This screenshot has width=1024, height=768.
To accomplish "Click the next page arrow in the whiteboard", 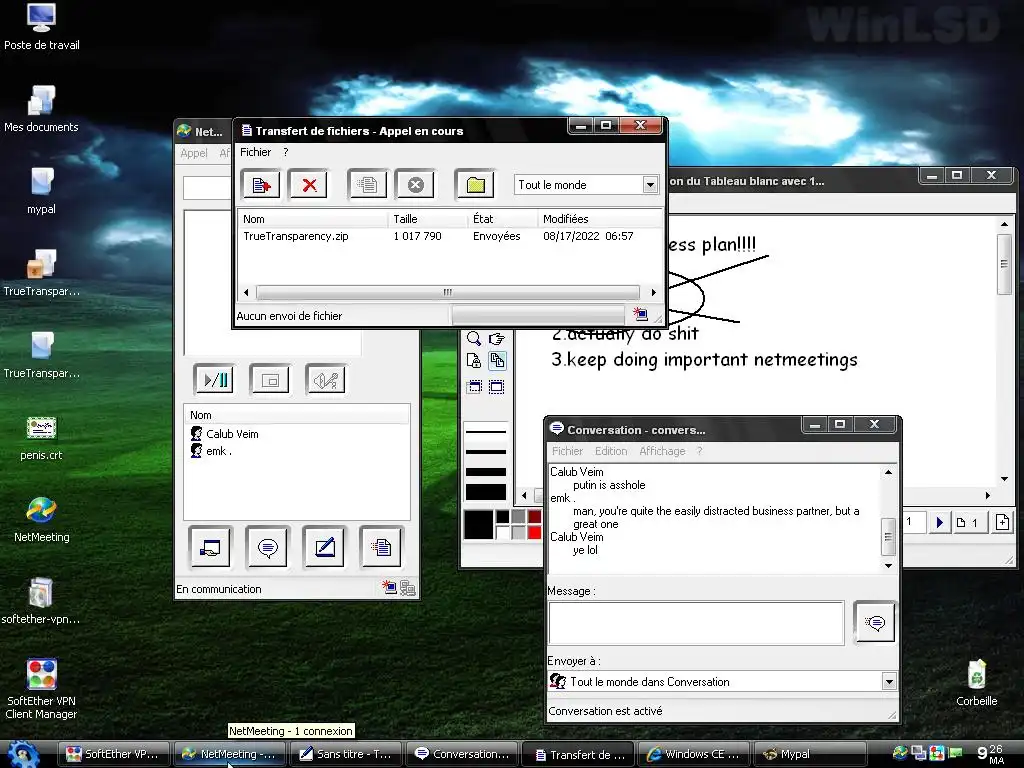I will (x=940, y=522).
